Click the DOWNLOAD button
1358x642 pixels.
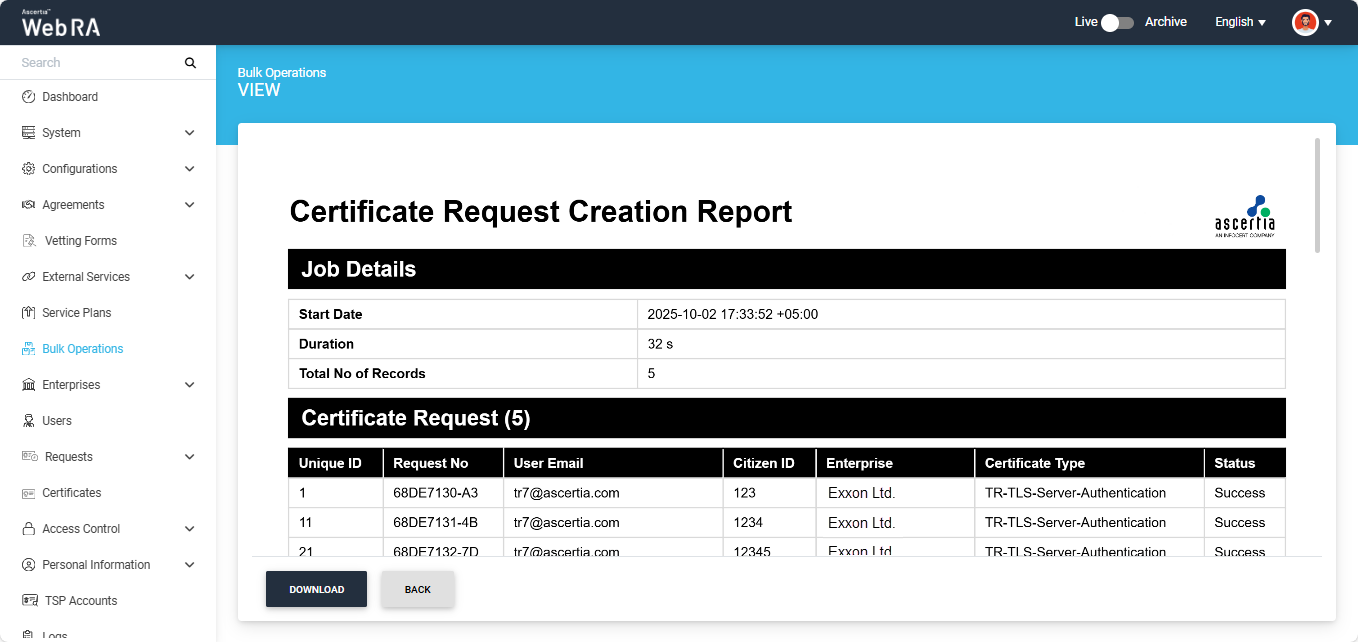(x=316, y=589)
